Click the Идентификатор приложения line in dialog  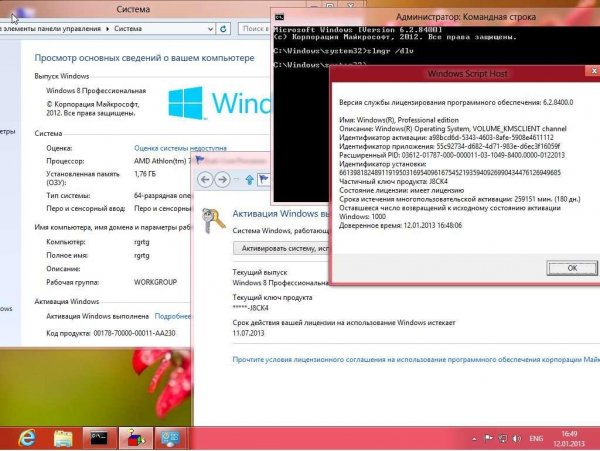(450, 146)
